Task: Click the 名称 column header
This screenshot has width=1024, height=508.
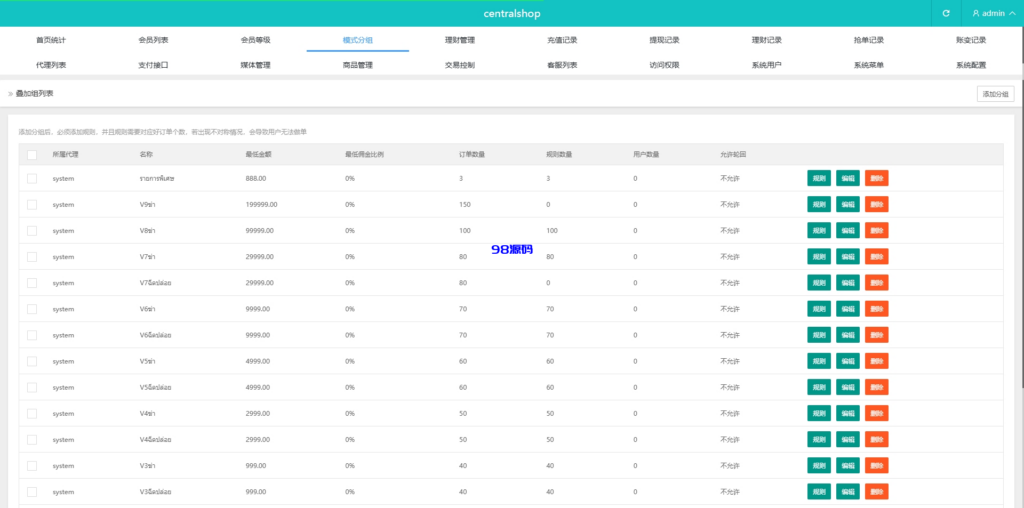Action: point(146,155)
